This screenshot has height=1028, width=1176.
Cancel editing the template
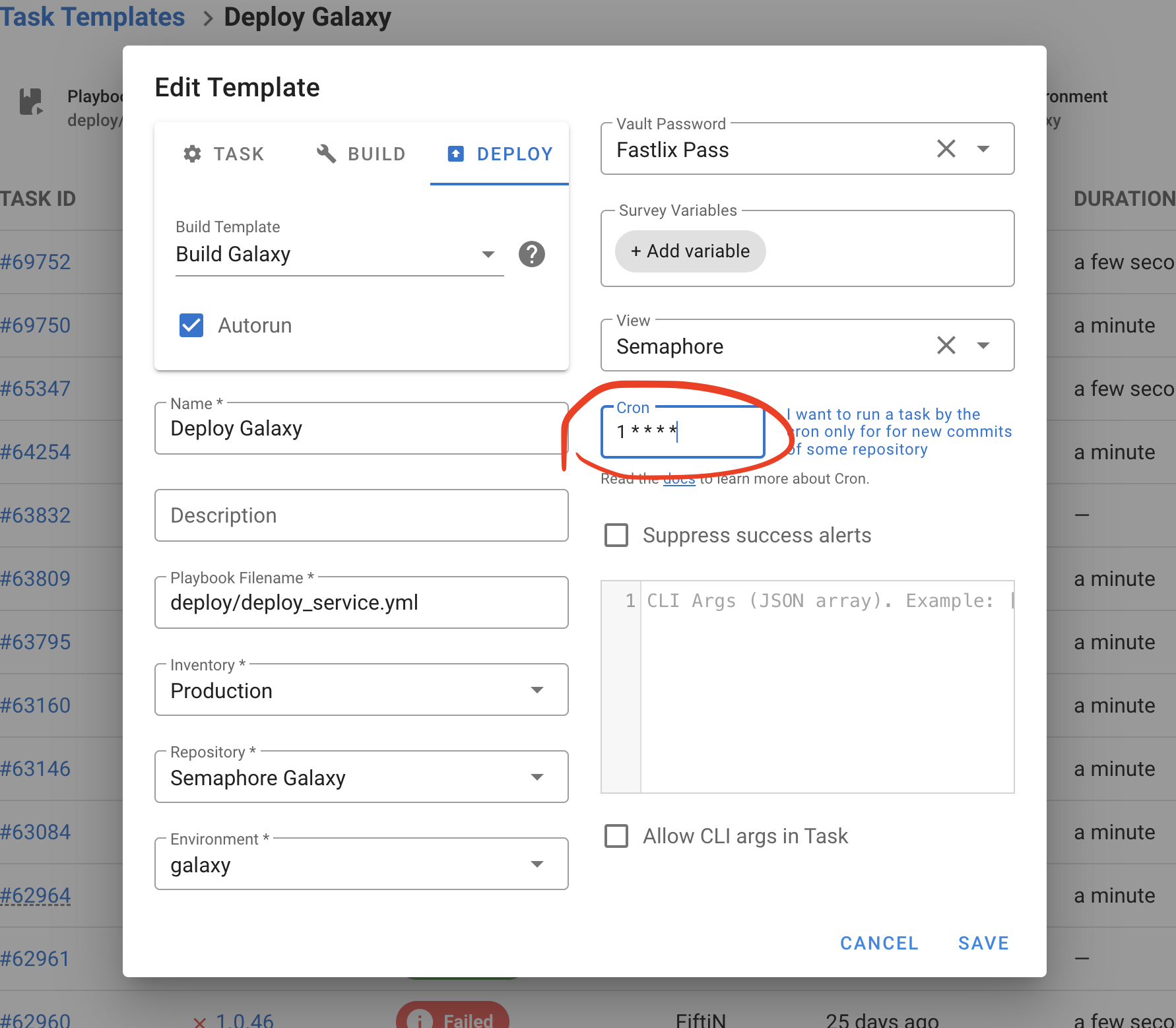(x=879, y=943)
